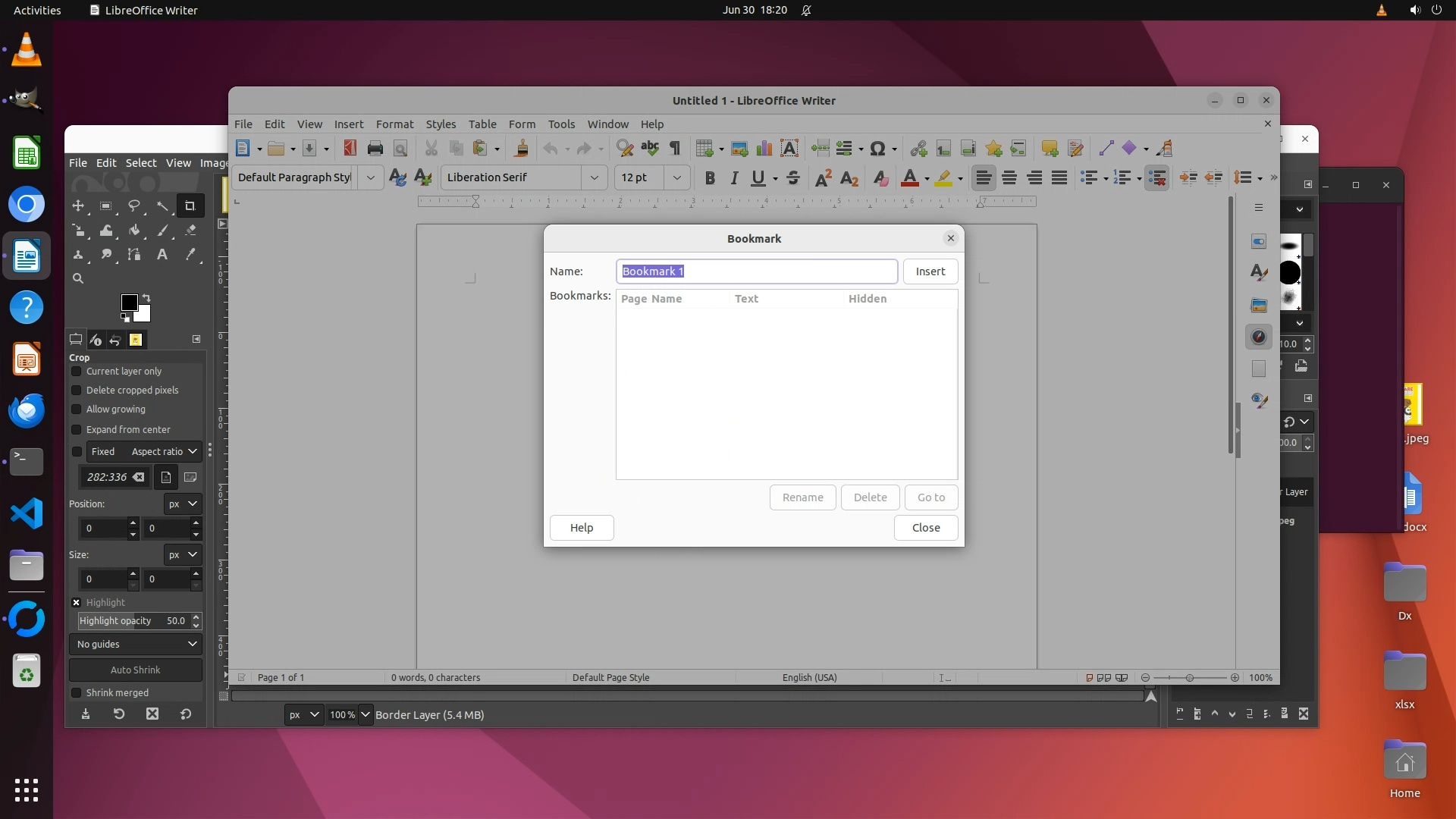This screenshot has width=1456, height=819.
Task: Click the Print icon in toolbar
Action: 375,149
